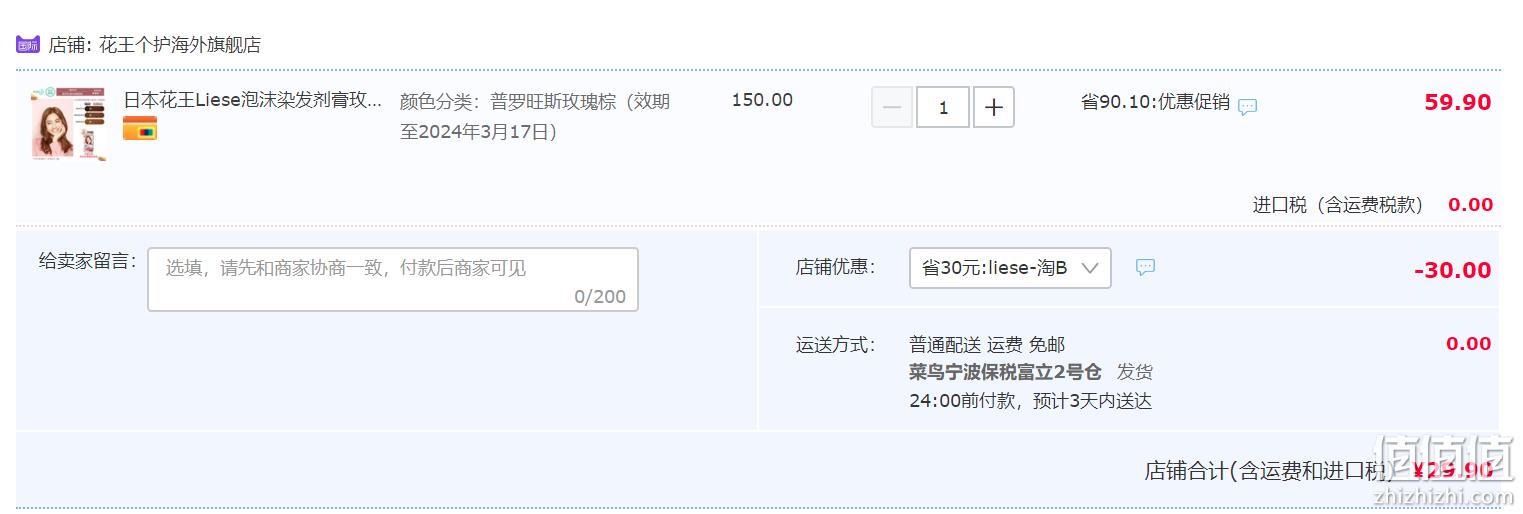1523x514 pixels.
Task: Open the Liese hair dye product thumbnail
Action: (69, 123)
